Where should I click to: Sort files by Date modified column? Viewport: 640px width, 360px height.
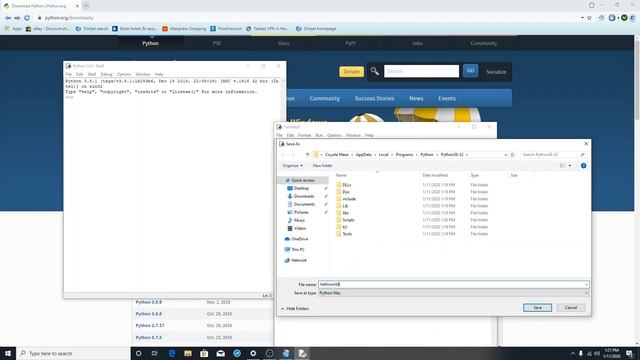click(435, 175)
